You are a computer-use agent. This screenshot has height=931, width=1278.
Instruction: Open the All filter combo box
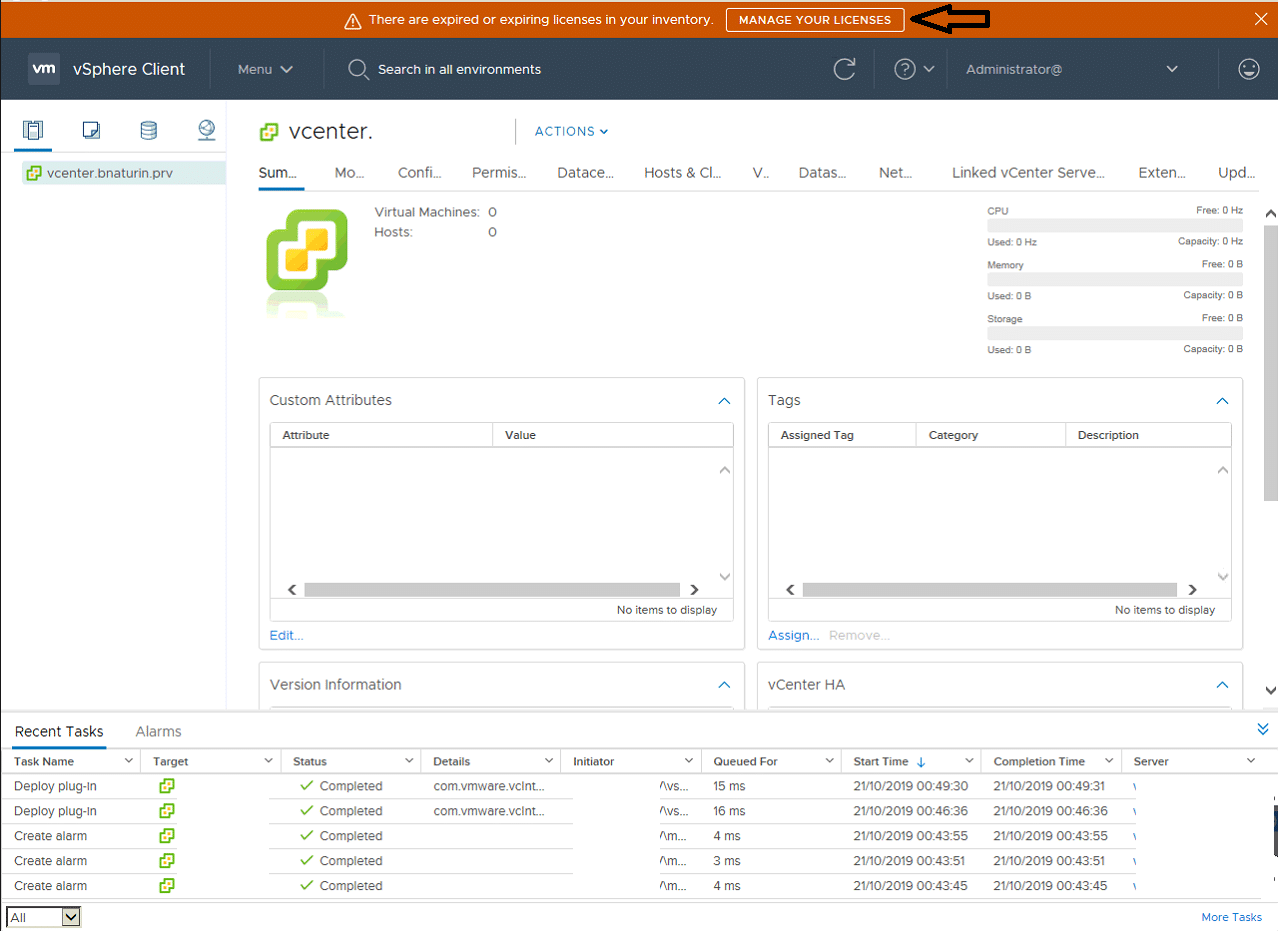point(43,917)
